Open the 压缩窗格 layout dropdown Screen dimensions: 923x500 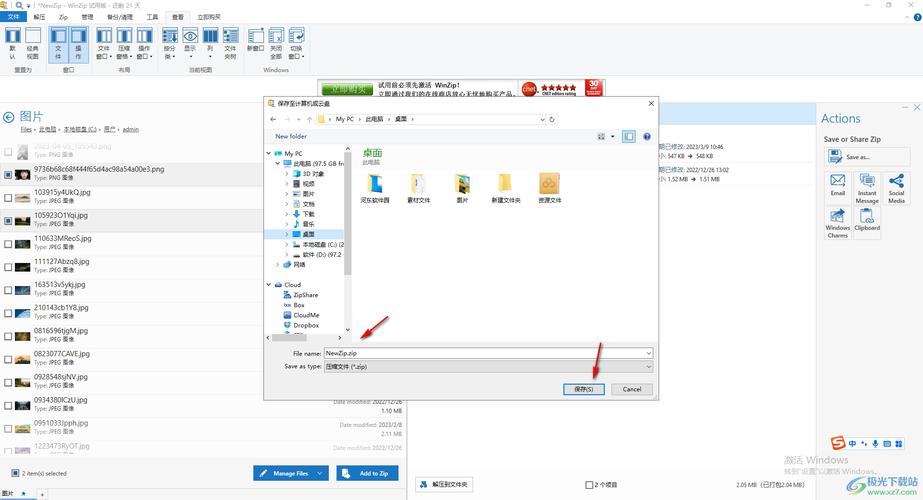[x=124, y=44]
